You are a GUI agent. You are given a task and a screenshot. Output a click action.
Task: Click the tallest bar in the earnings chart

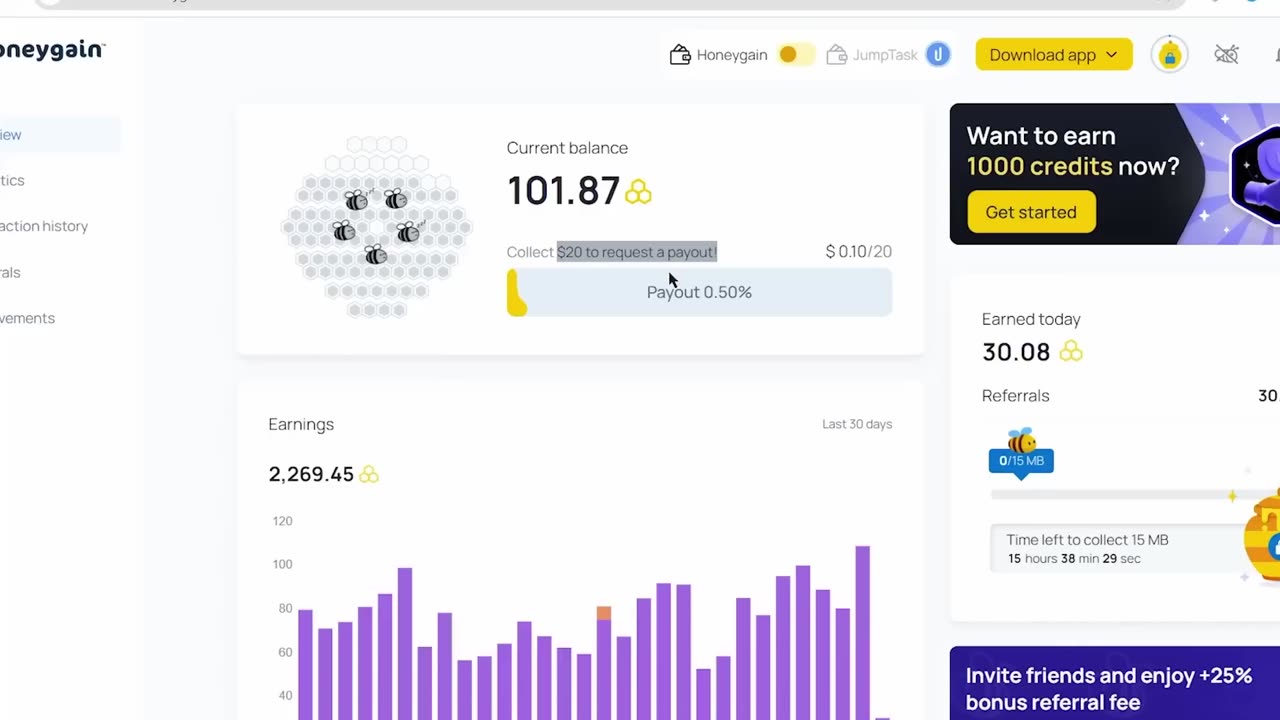coord(862,632)
